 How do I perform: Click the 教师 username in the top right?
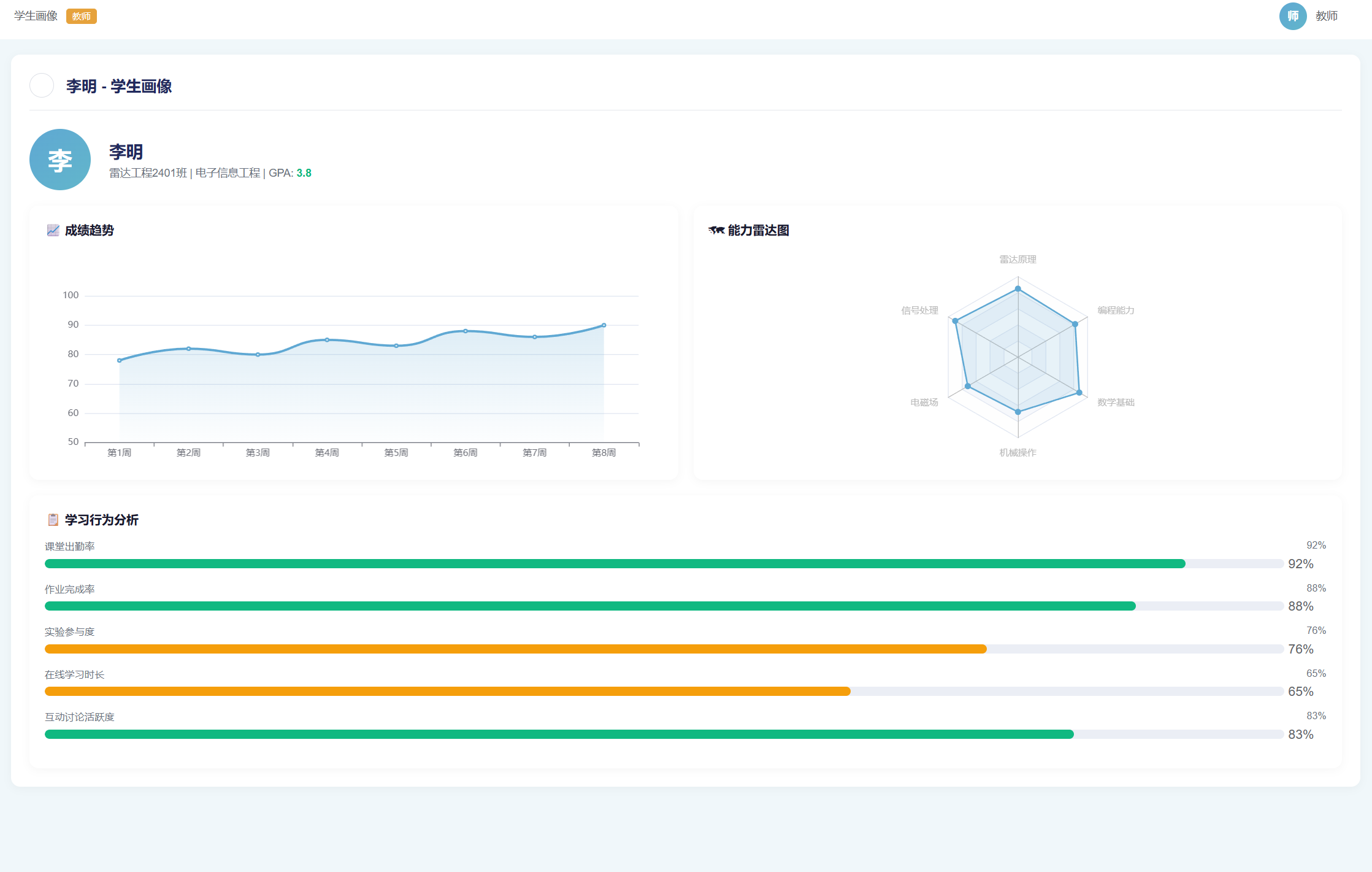point(1326,16)
